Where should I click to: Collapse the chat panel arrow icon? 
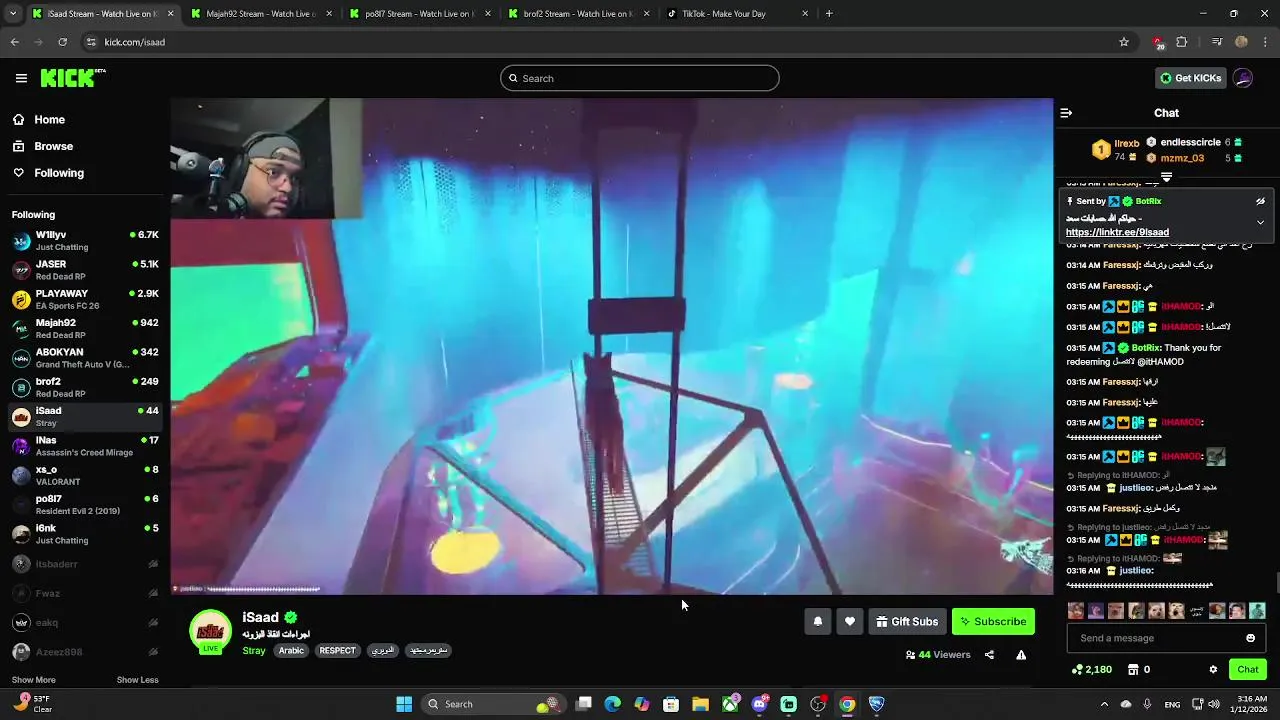(1066, 113)
